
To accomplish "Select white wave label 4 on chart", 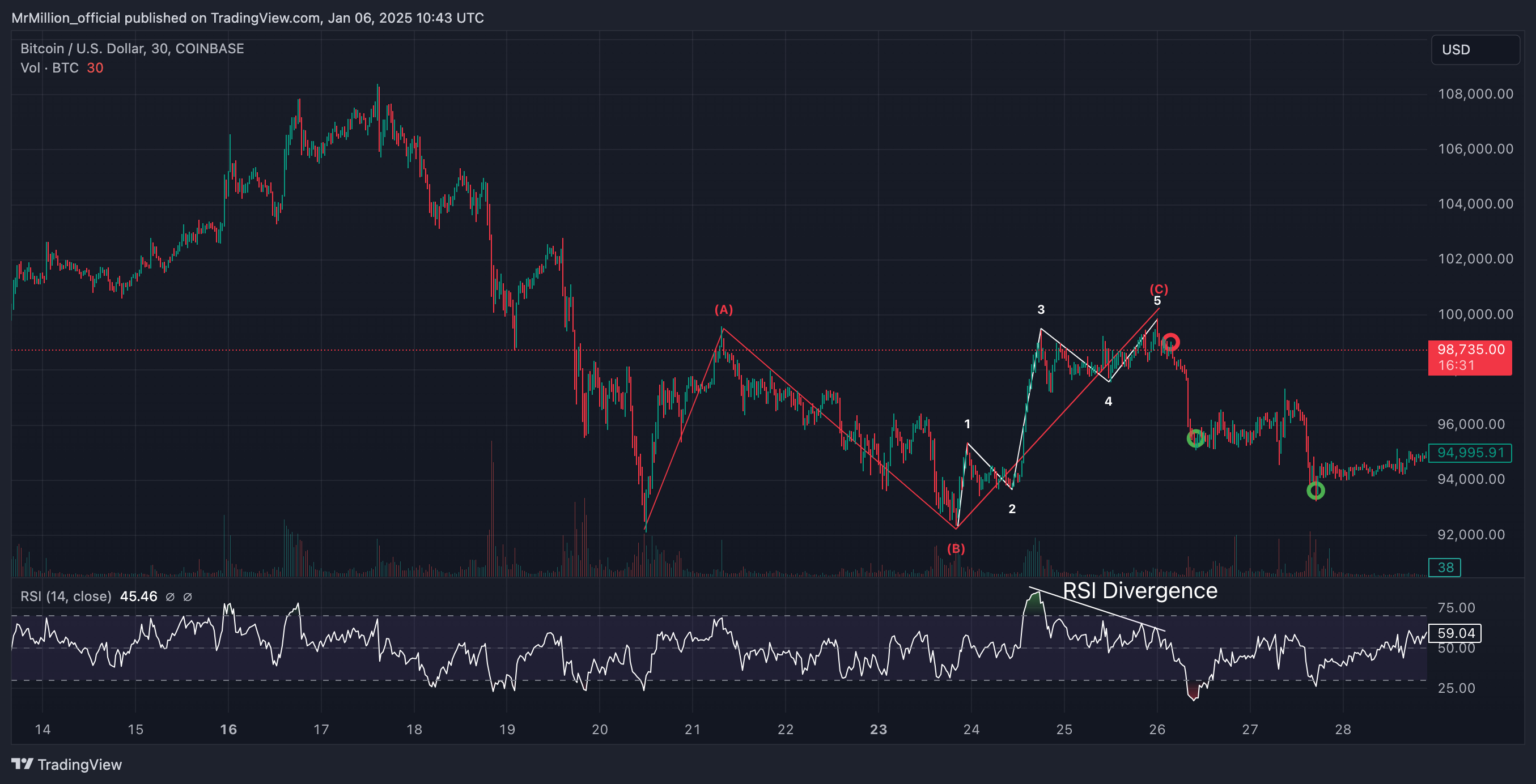I will [1109, 401].
